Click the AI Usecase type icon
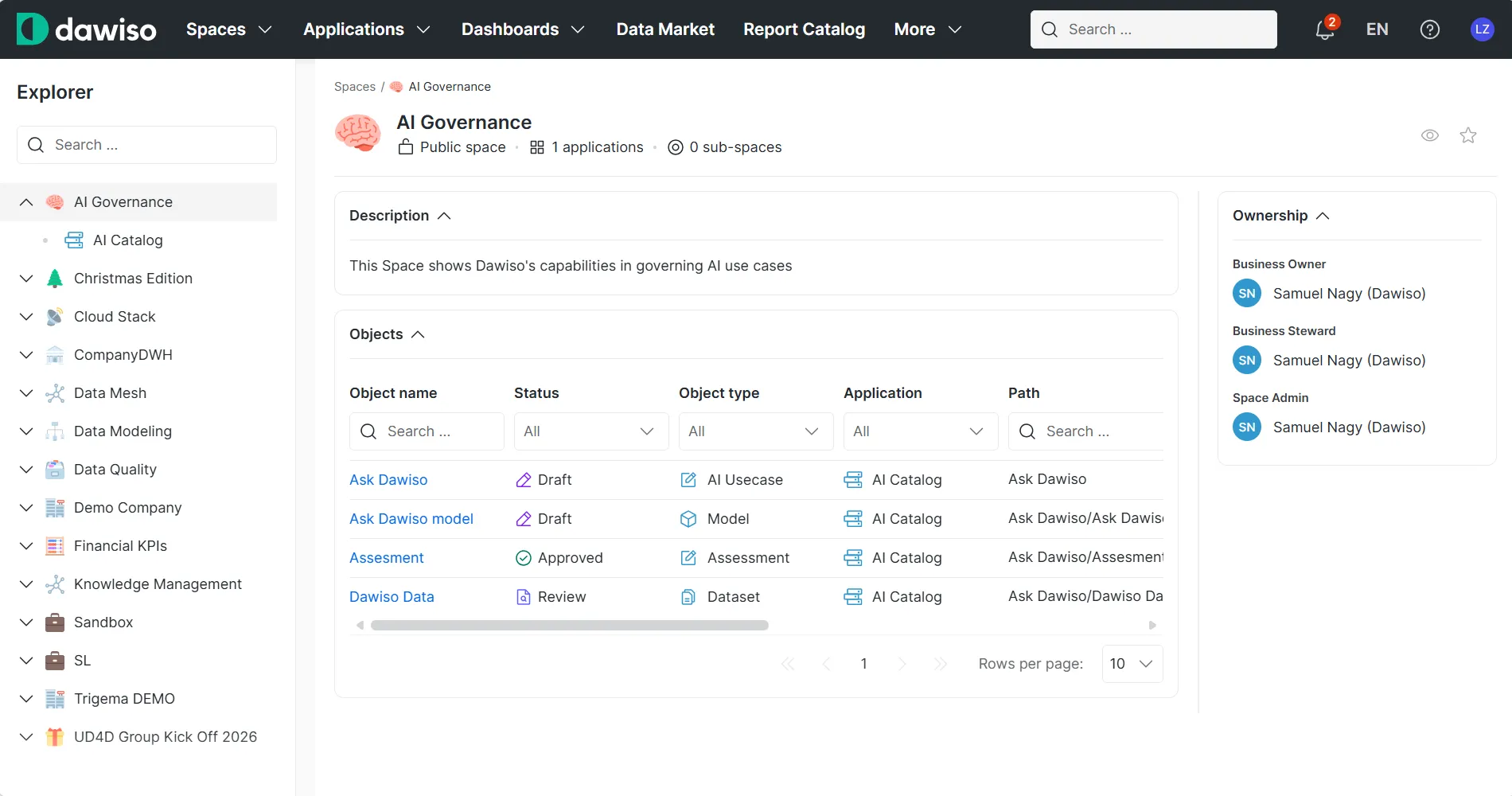1512x796 pixels. [x=688, y=480]
